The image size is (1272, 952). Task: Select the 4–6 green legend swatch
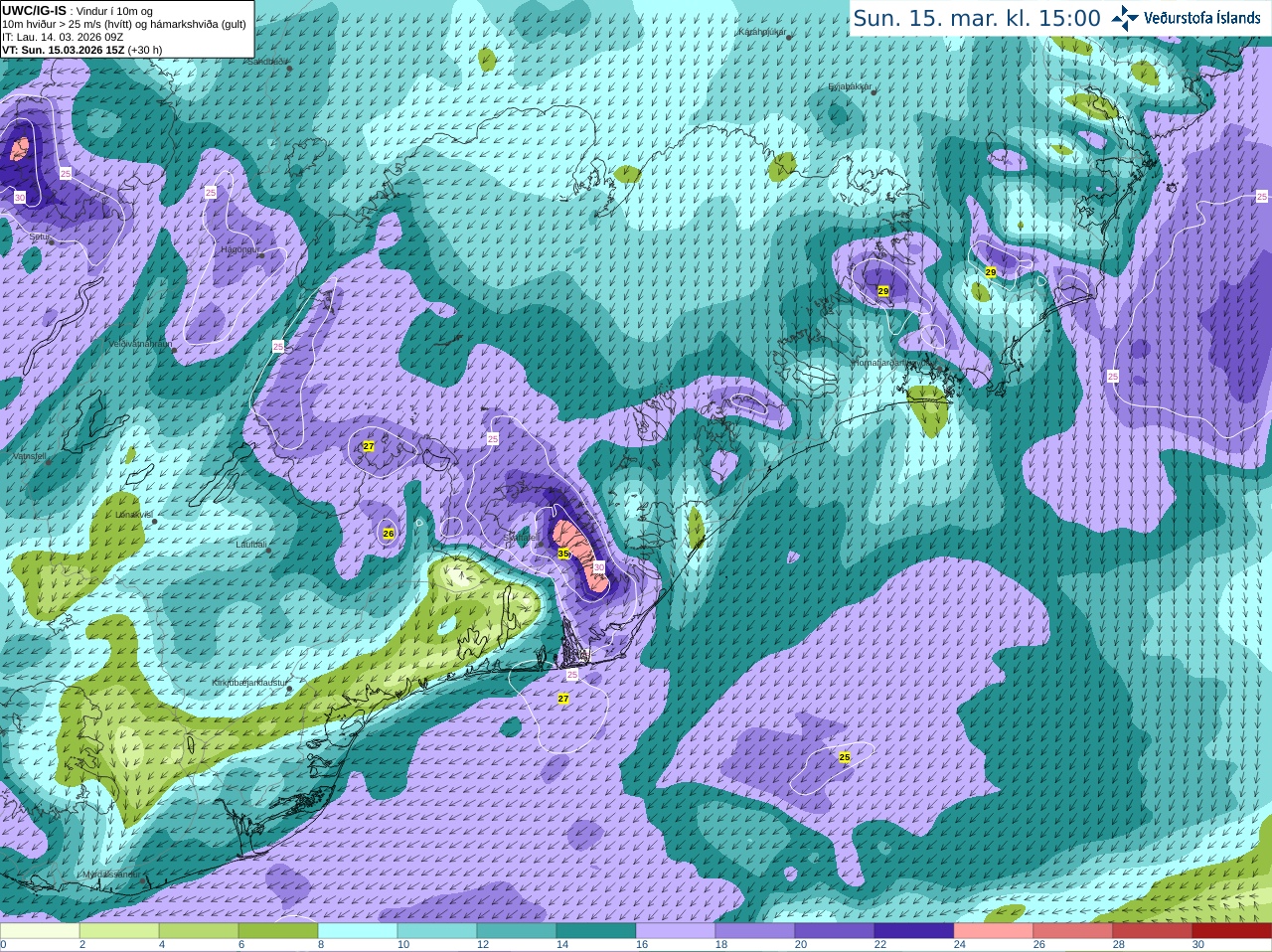click(199, 931)
